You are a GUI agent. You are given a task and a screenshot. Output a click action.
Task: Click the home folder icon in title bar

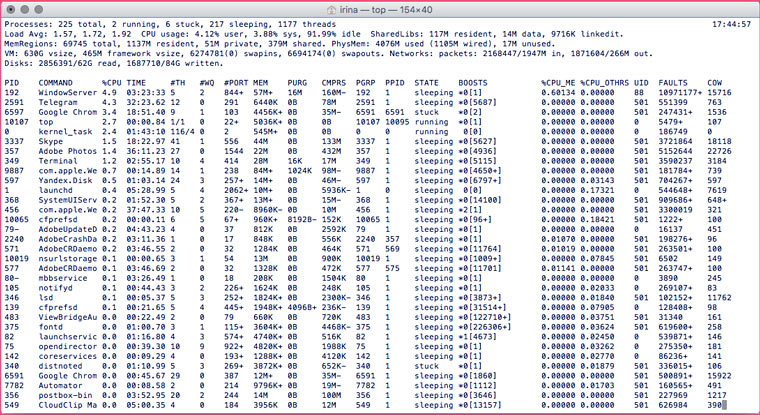[331, 10]
